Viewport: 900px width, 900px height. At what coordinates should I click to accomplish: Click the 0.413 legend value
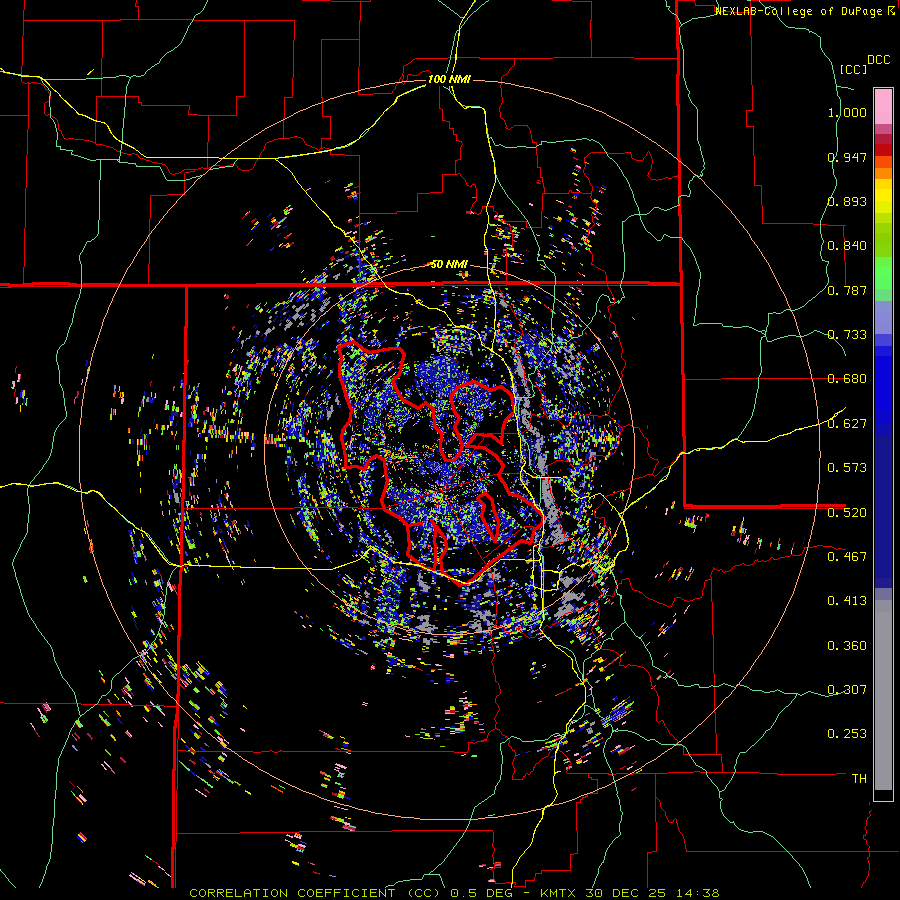[x=847, y=601]
